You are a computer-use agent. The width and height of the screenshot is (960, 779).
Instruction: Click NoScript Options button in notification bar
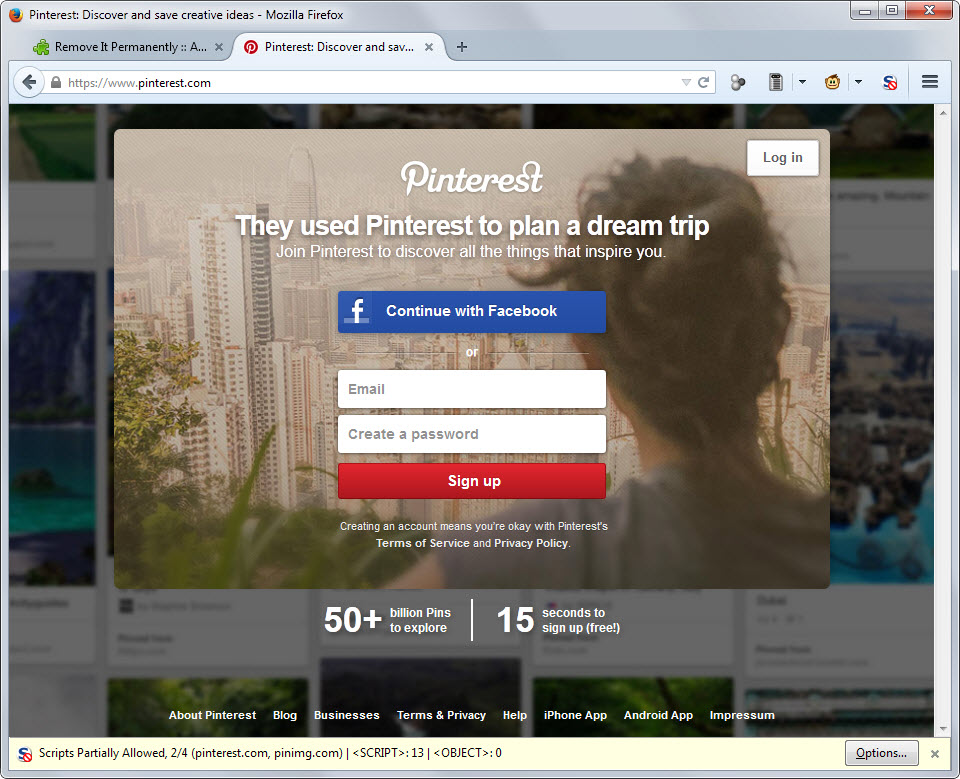point(881,753)
